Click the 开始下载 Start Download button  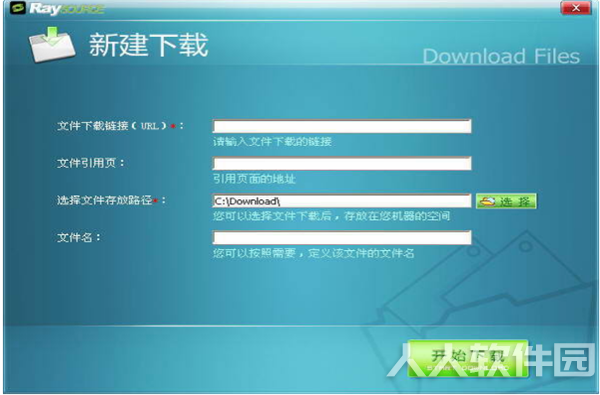click(x=468, y=359)
